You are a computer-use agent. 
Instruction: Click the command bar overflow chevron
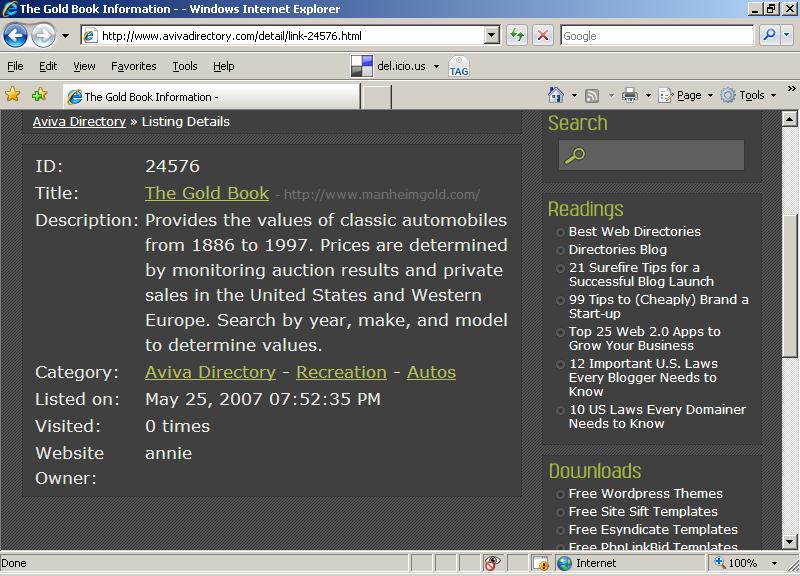(791, 89)
